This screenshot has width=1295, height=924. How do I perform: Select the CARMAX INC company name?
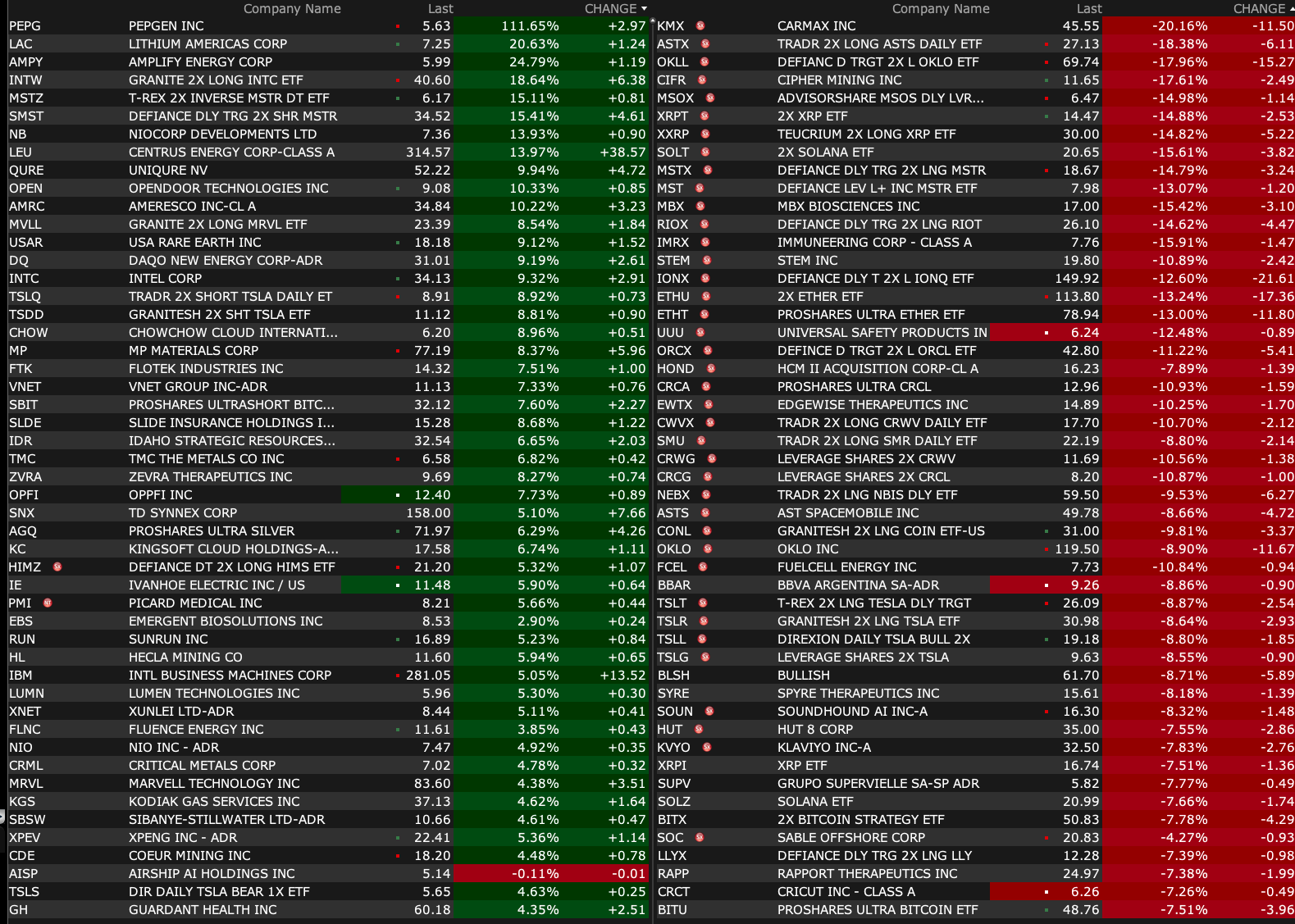[x=816, y=26]
